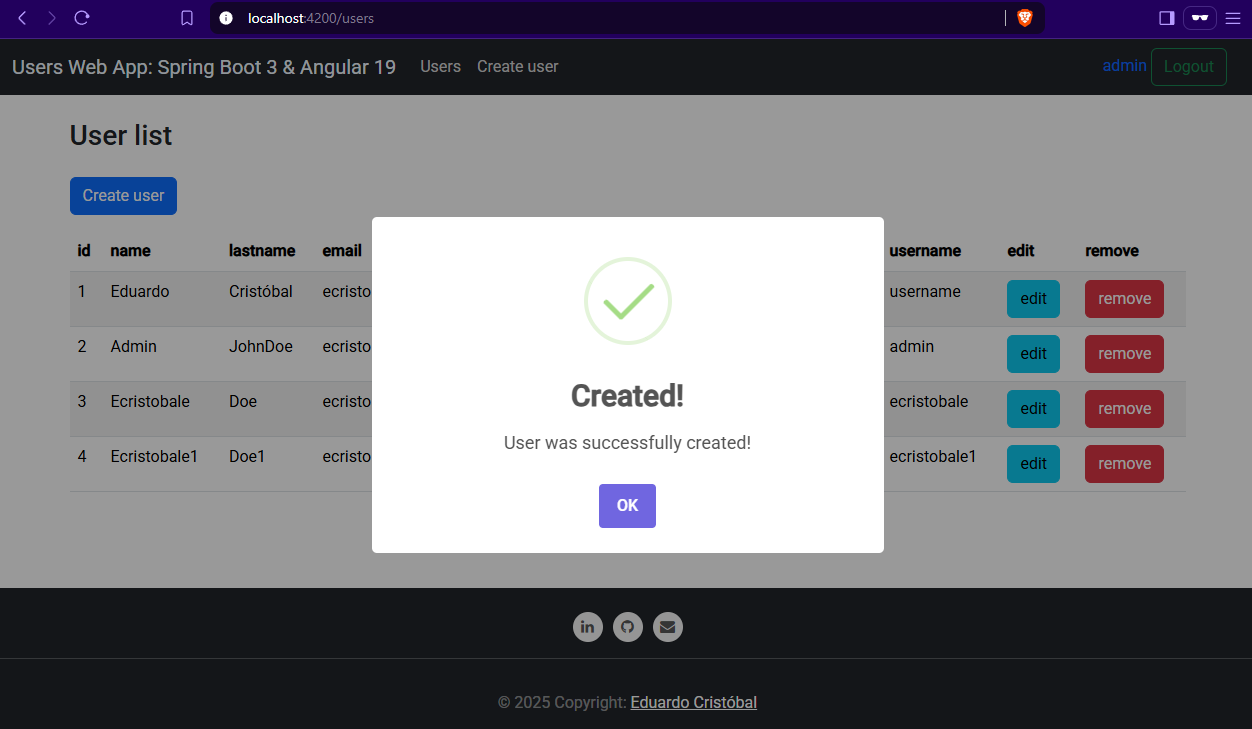1252x729 pixels.
Task: Open the Eduardo Cristóbal copyright link
Action: tap(693, 703)
